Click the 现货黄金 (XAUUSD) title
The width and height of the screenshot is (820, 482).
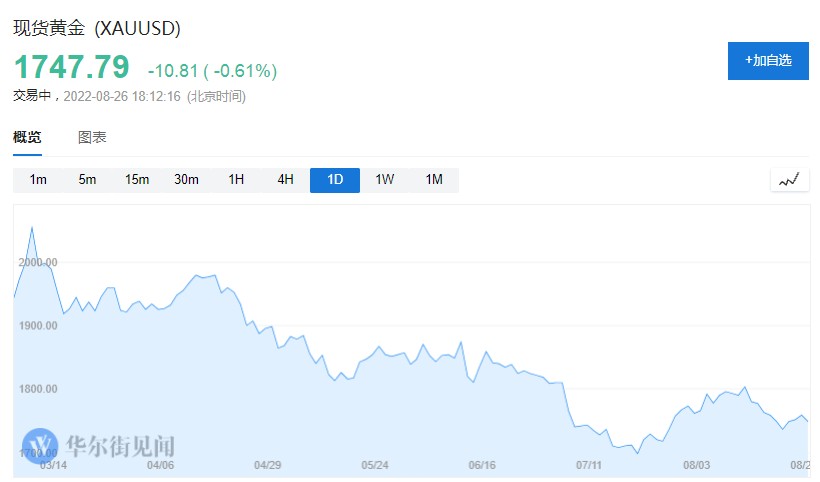[x=97, y=29]
